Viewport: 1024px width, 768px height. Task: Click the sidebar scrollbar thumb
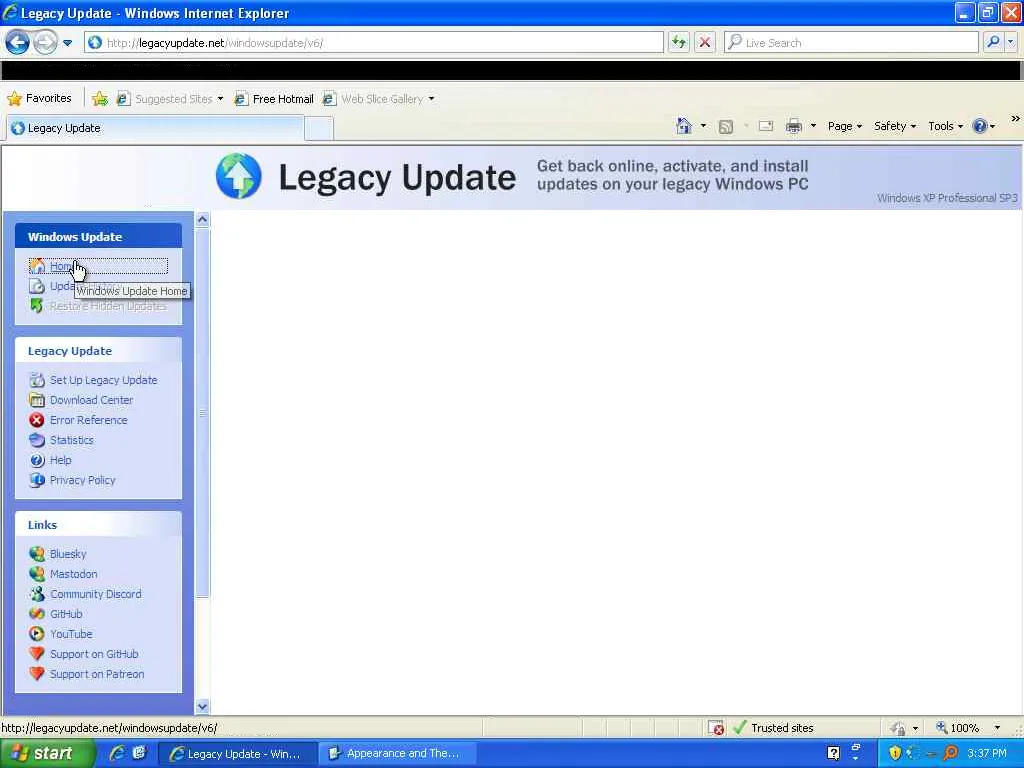[x=202, y=413]
